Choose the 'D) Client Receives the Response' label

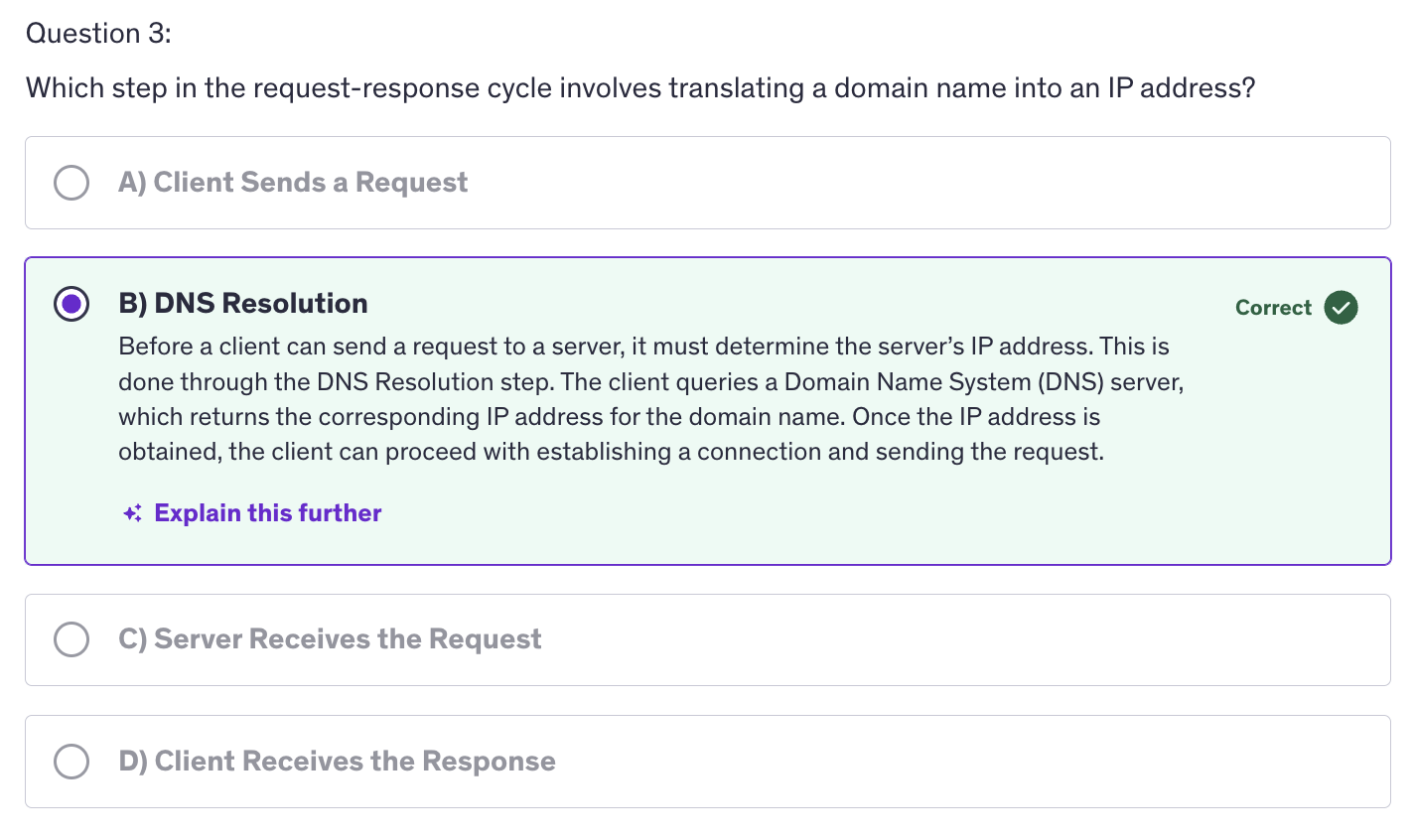(337, 762)
